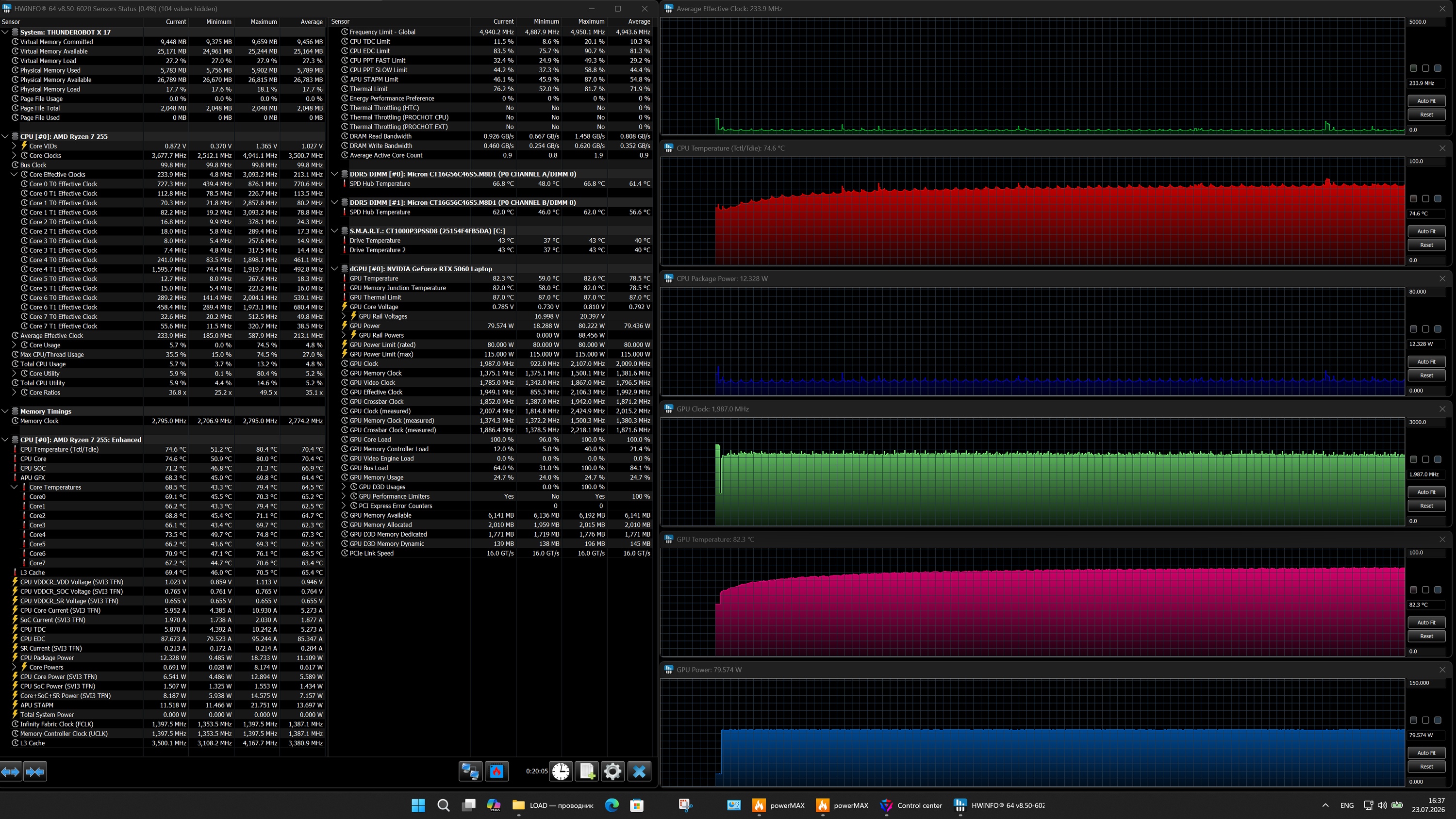1456x819 pixels.
Task: Open the network tray icon
Action: point(1368,805)
